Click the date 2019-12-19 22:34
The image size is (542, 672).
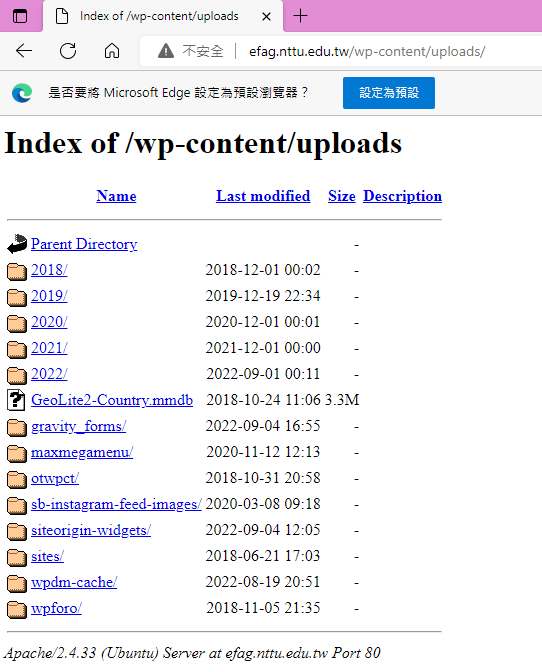tap(263, 296)
